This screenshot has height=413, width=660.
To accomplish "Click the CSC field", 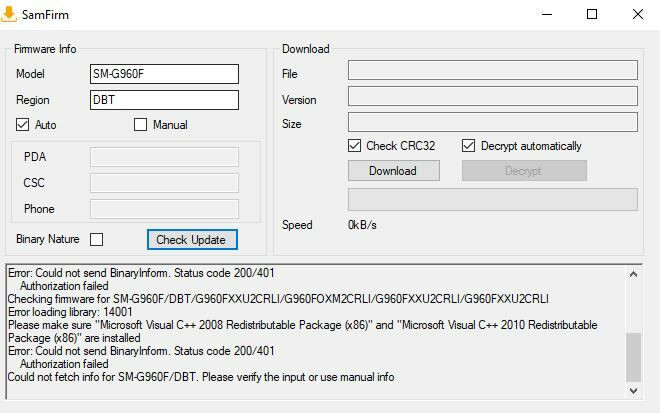I will (x=164, y=183).
